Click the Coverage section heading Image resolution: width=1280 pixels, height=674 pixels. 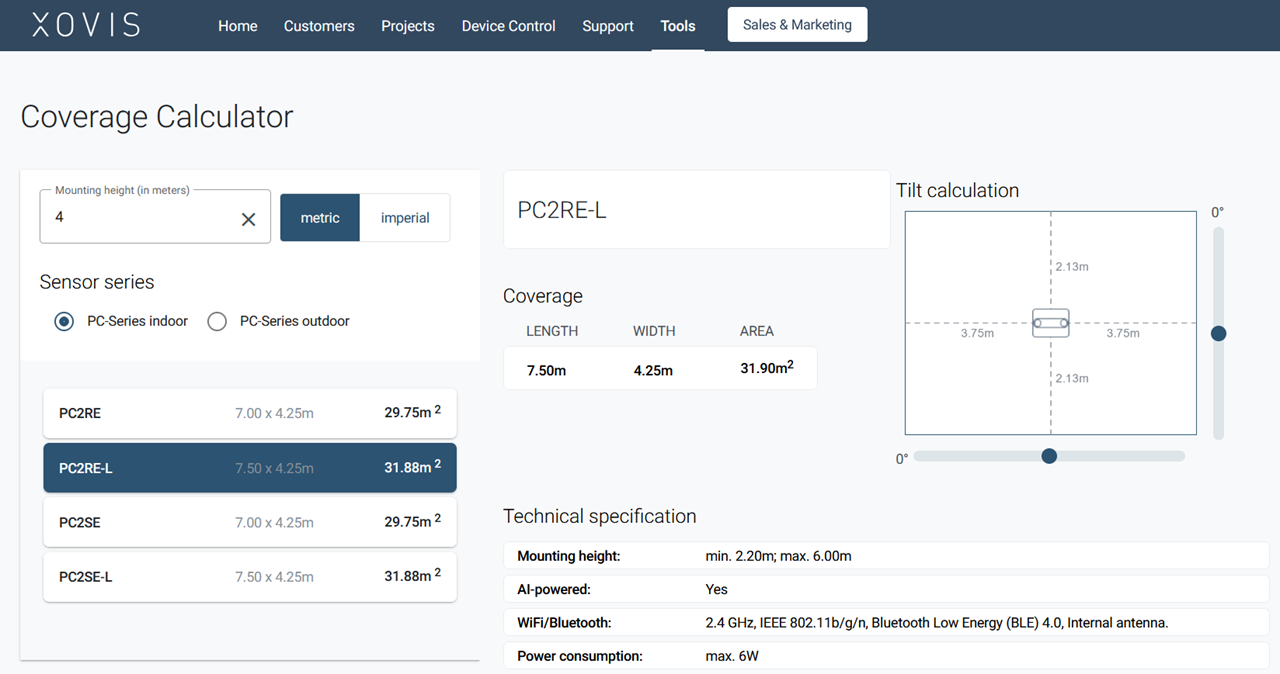click(543, 297)
